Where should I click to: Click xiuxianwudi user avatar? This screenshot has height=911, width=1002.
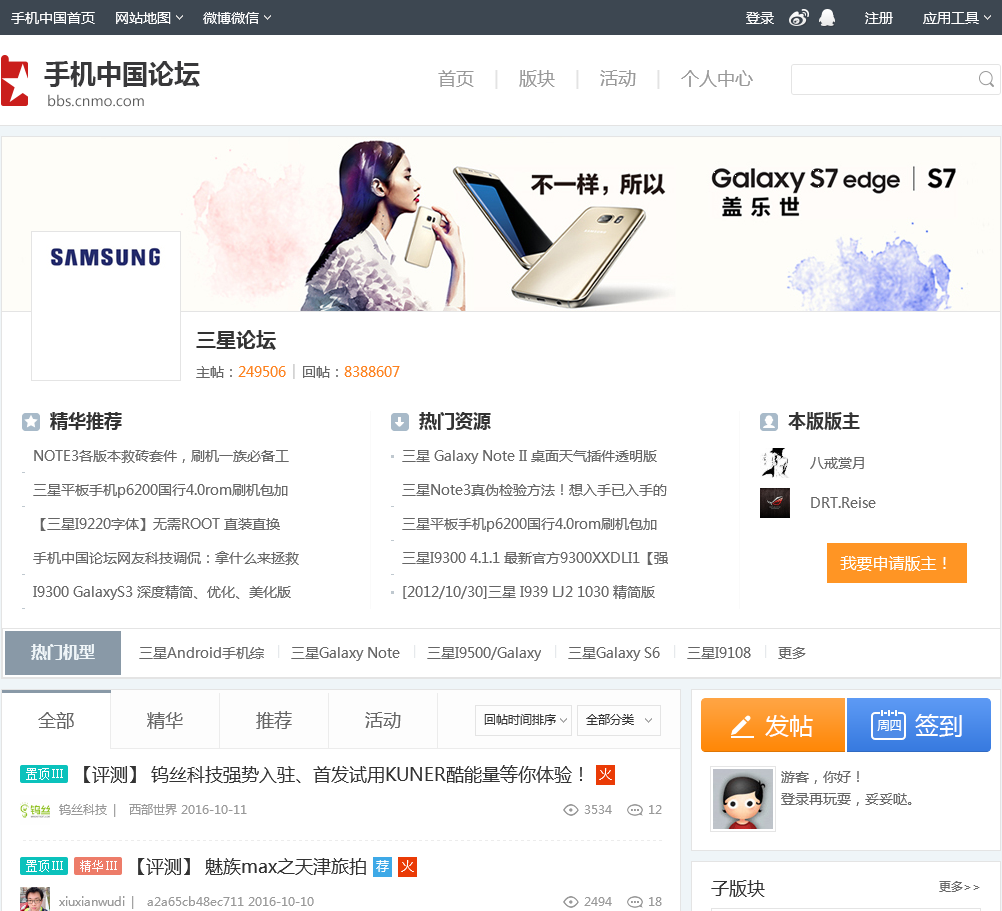coord(35,899)
